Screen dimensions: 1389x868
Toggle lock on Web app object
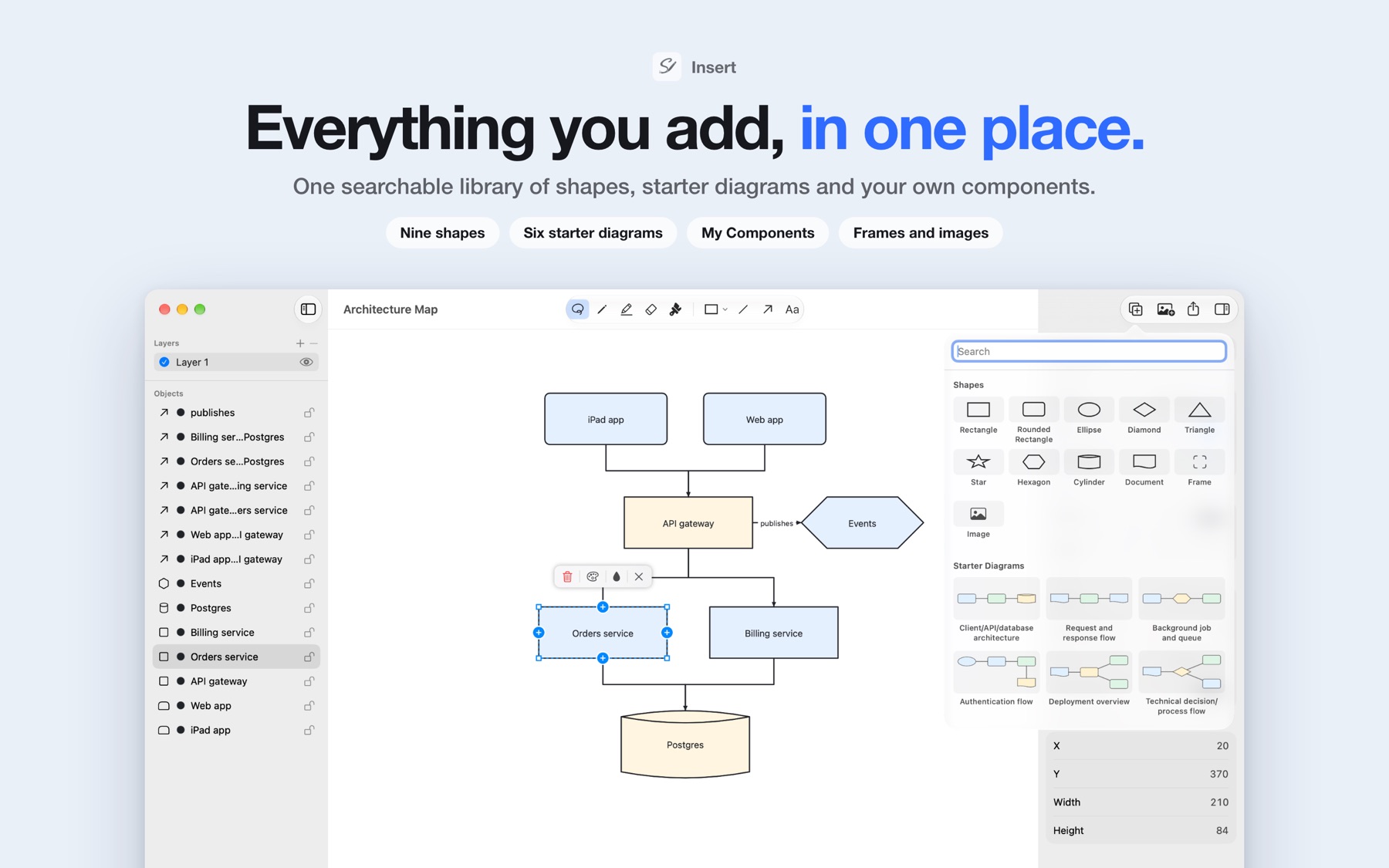click(x=309, y=706)
